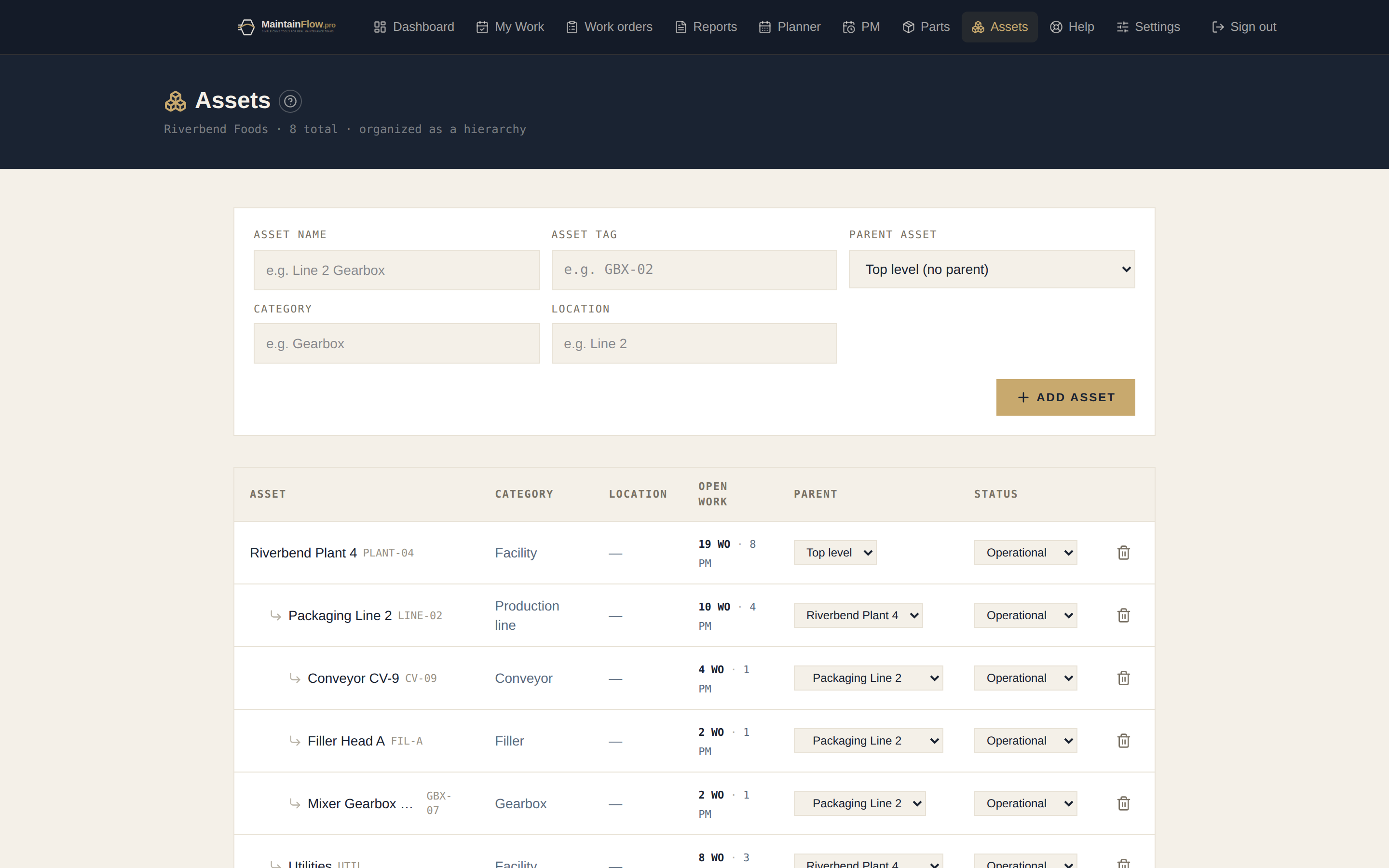The image size is (1389, 868).
Task: Open parent dropdown for Packaging Line 2 row
Action: point(858,615)
